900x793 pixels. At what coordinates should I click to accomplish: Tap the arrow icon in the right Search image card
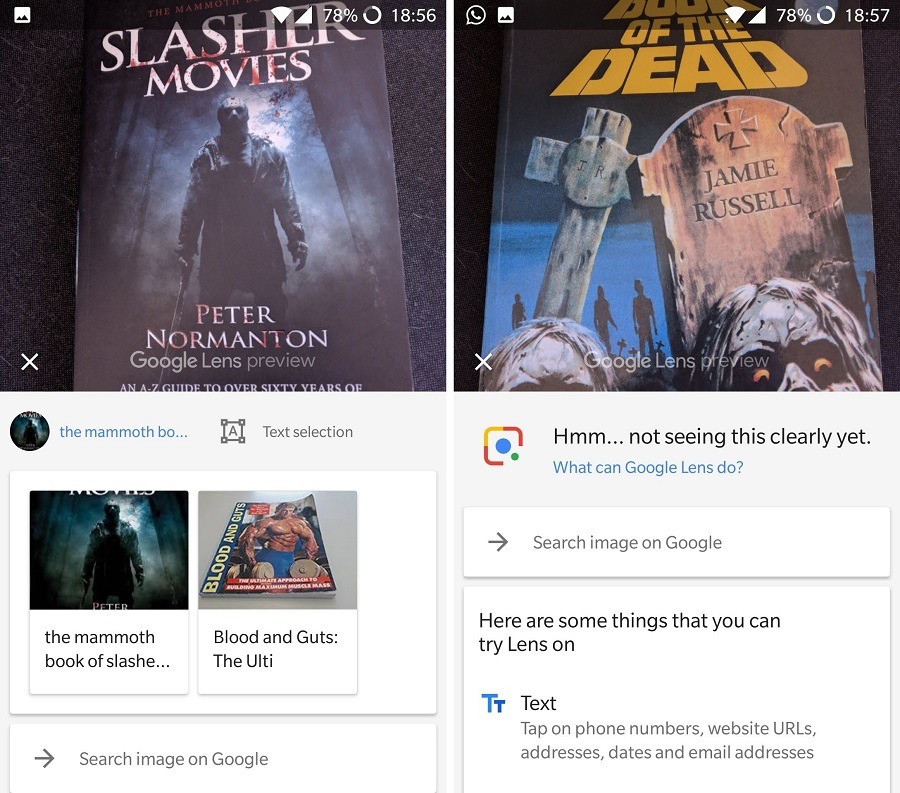coord(498,542)
